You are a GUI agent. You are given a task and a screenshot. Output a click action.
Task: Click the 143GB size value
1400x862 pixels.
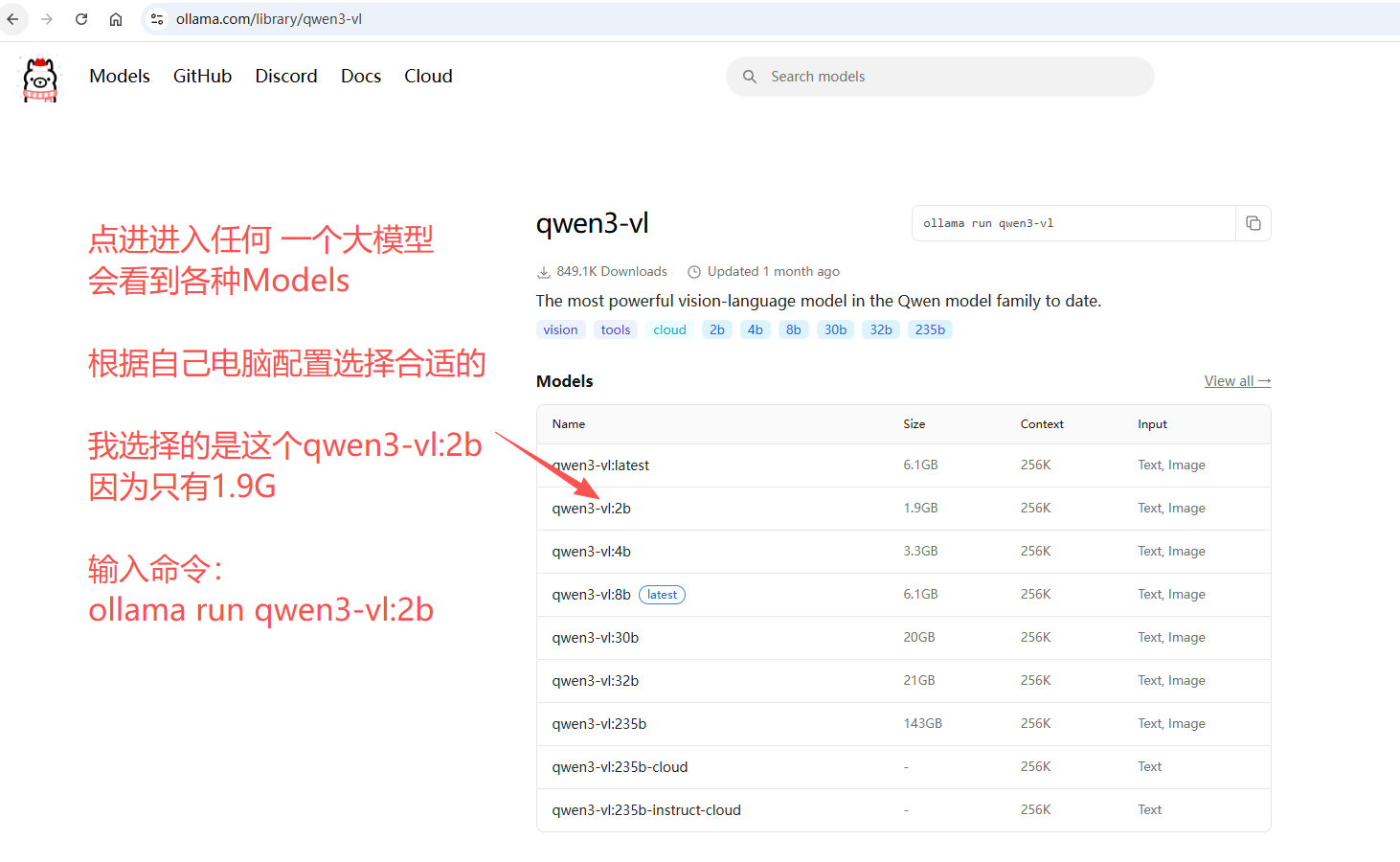923,724
